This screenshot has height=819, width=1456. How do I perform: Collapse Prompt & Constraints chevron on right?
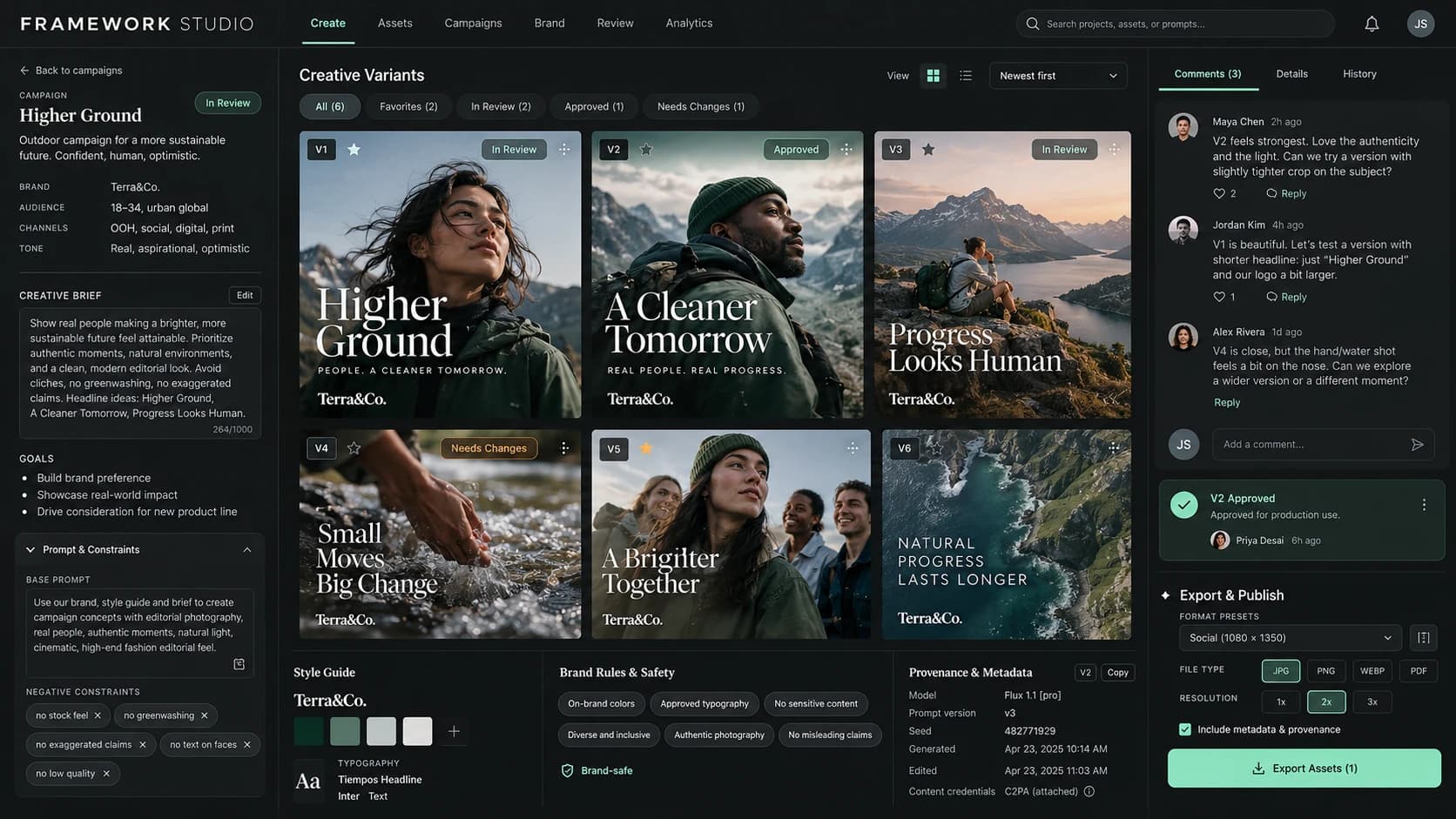coord(247,550)
